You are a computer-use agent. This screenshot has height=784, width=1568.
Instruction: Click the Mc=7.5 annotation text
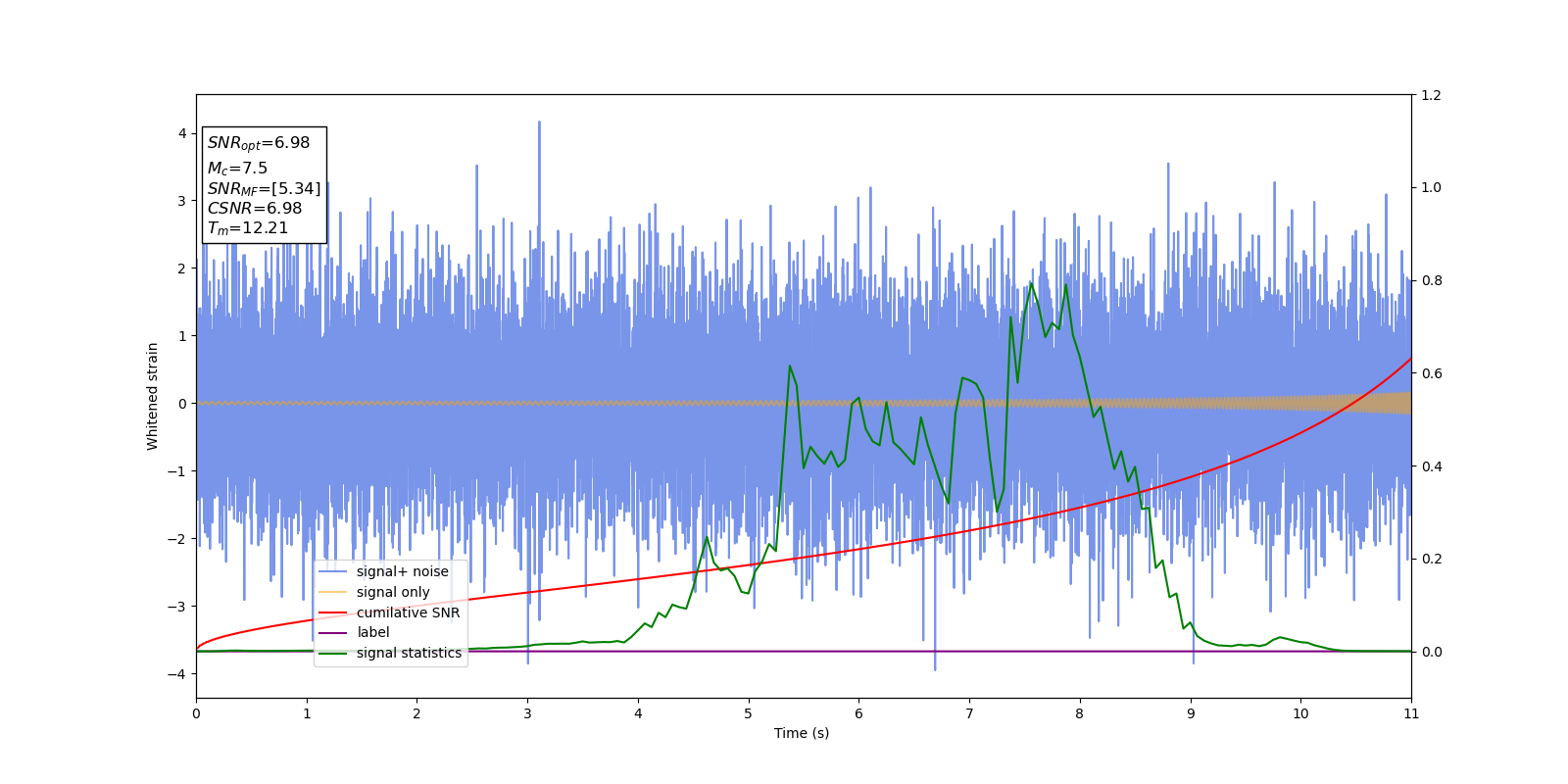point(237,169)
